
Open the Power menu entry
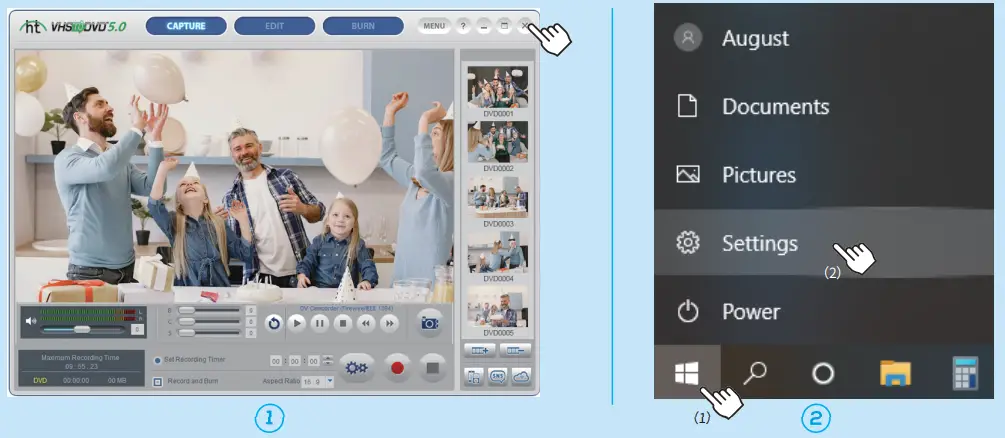click(x=824, y=312)
